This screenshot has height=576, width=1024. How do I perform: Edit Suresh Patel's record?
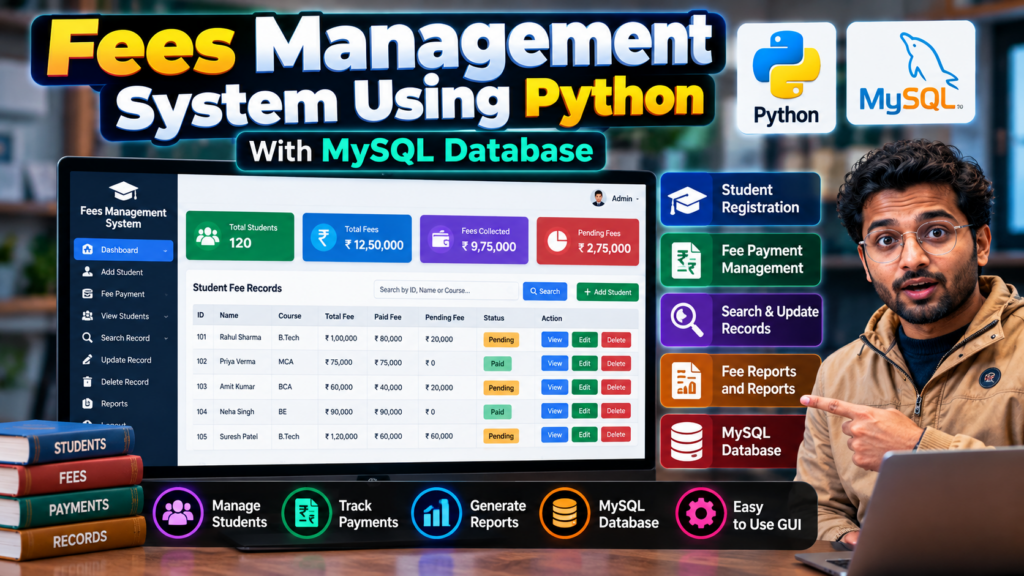584,434
